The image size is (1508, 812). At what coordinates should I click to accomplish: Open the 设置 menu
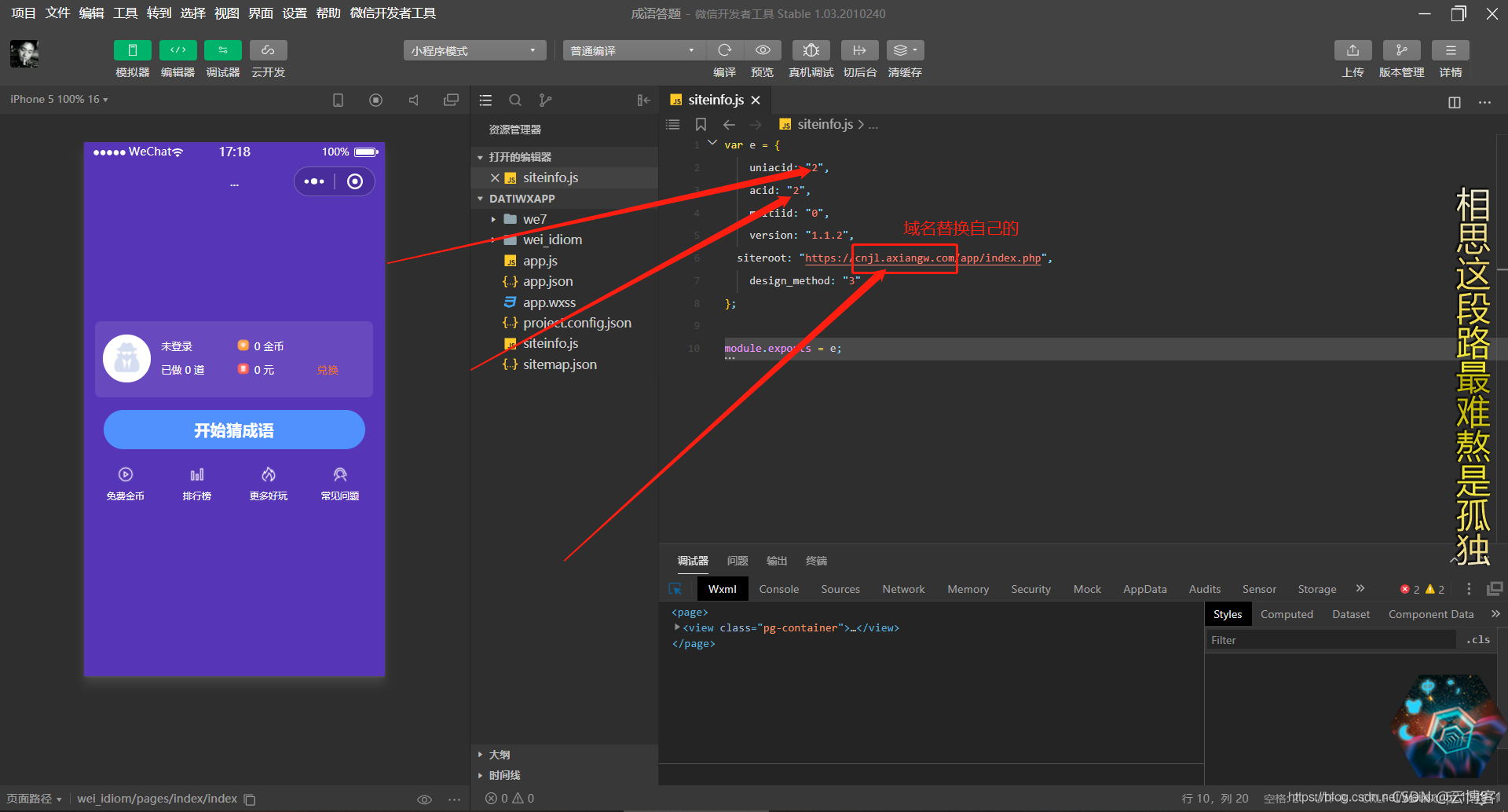(295, 13)
